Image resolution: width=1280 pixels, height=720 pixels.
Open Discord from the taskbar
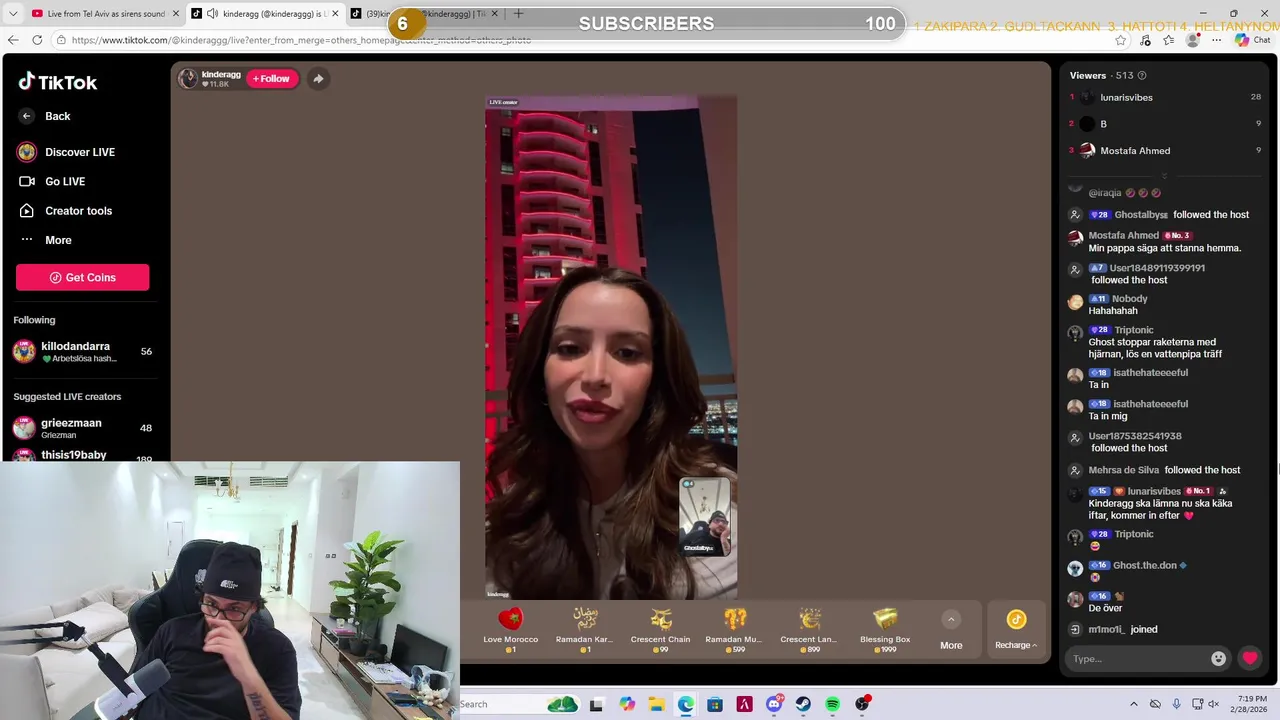[774, 704]
